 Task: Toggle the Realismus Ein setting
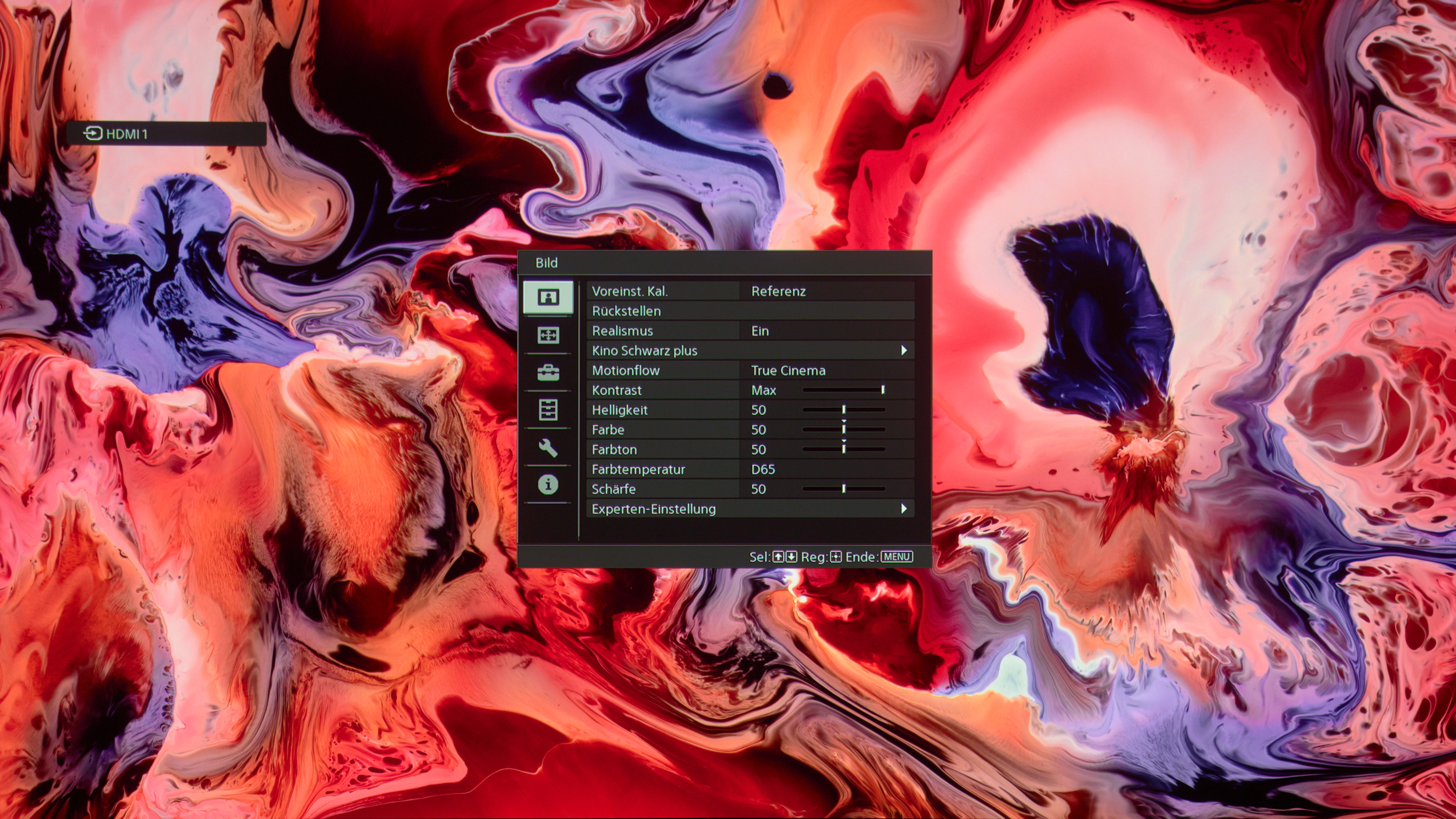click(750, 330)
